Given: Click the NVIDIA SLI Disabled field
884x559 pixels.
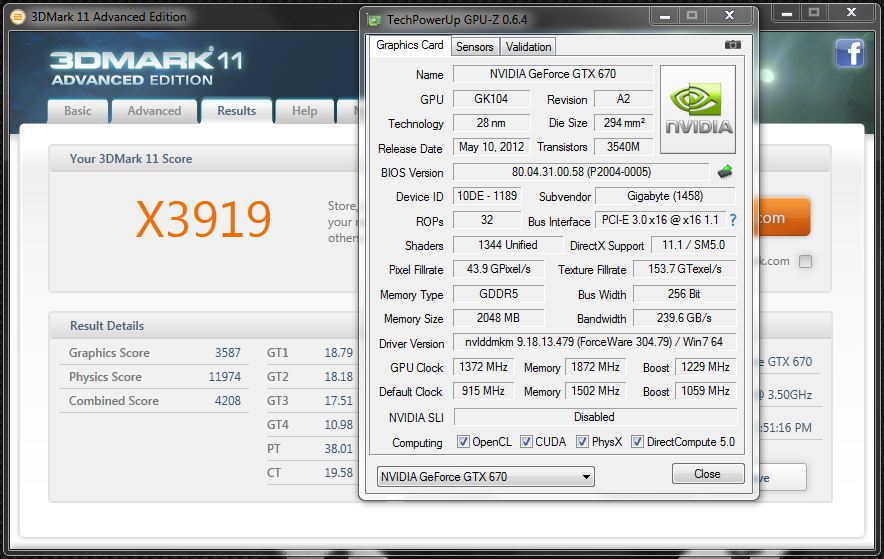Looking at the screenshot, I should point(595,417).
